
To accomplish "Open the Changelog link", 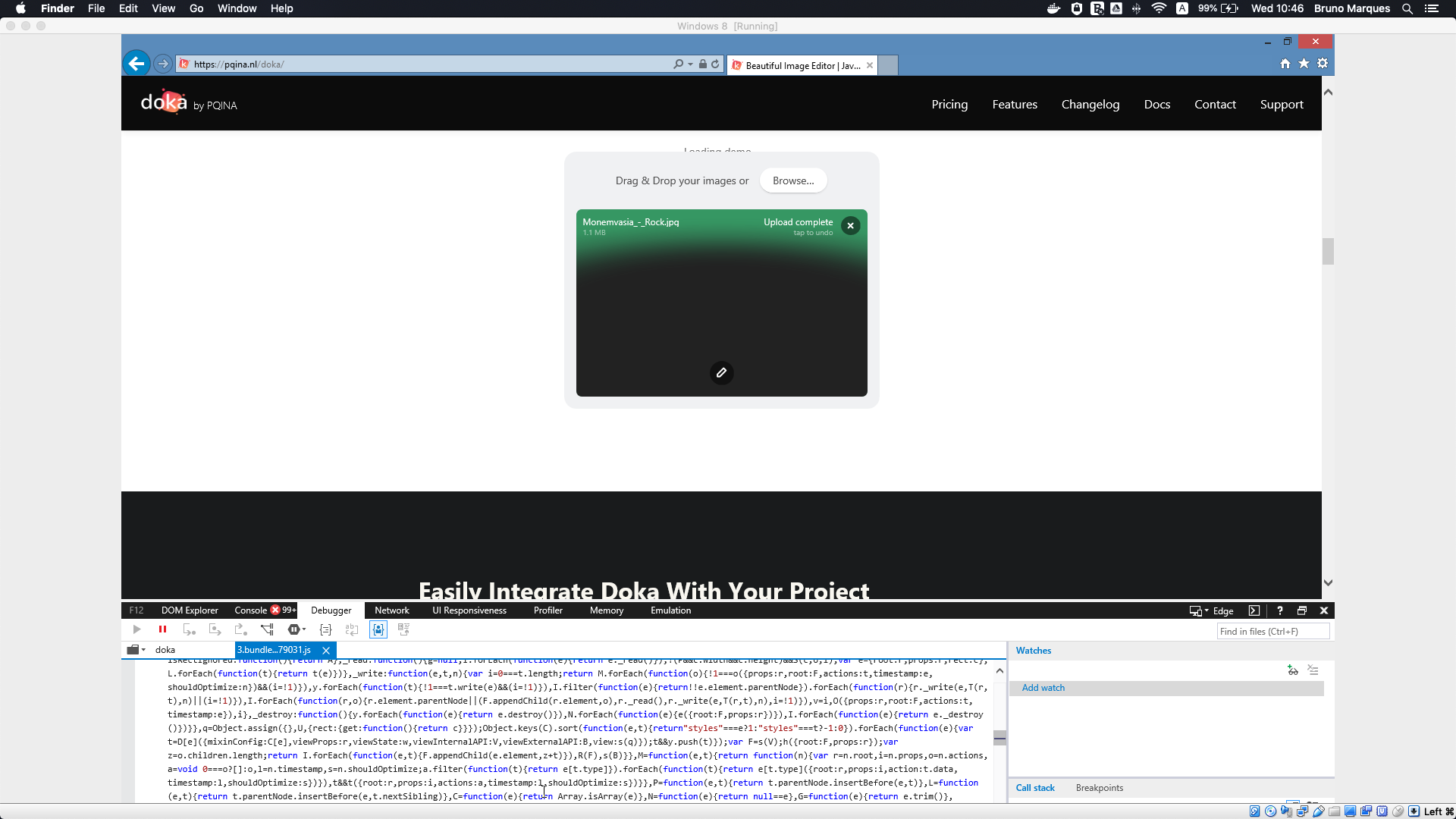I will tap(1090, 105).
